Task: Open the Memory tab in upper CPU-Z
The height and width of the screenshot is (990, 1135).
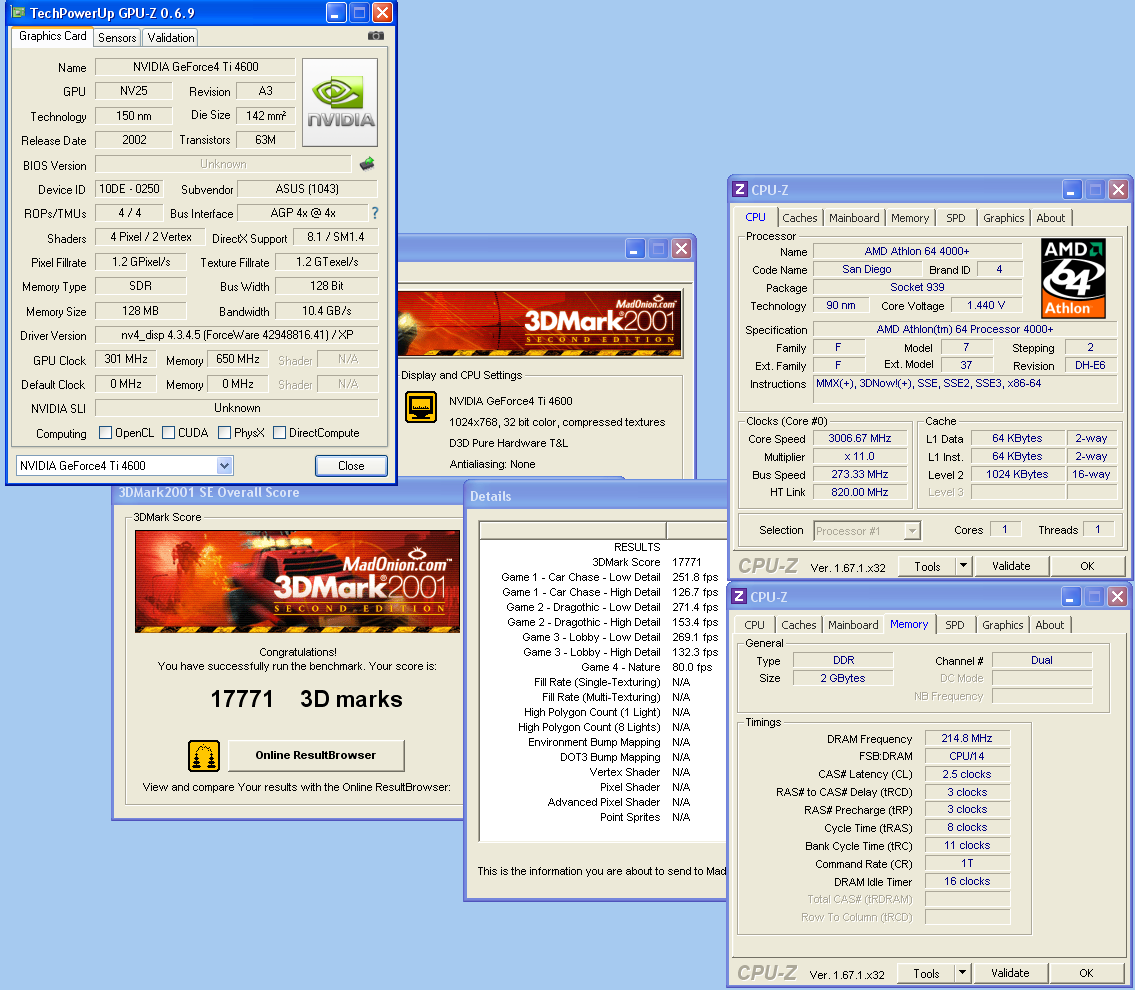Action: [910, 218]
